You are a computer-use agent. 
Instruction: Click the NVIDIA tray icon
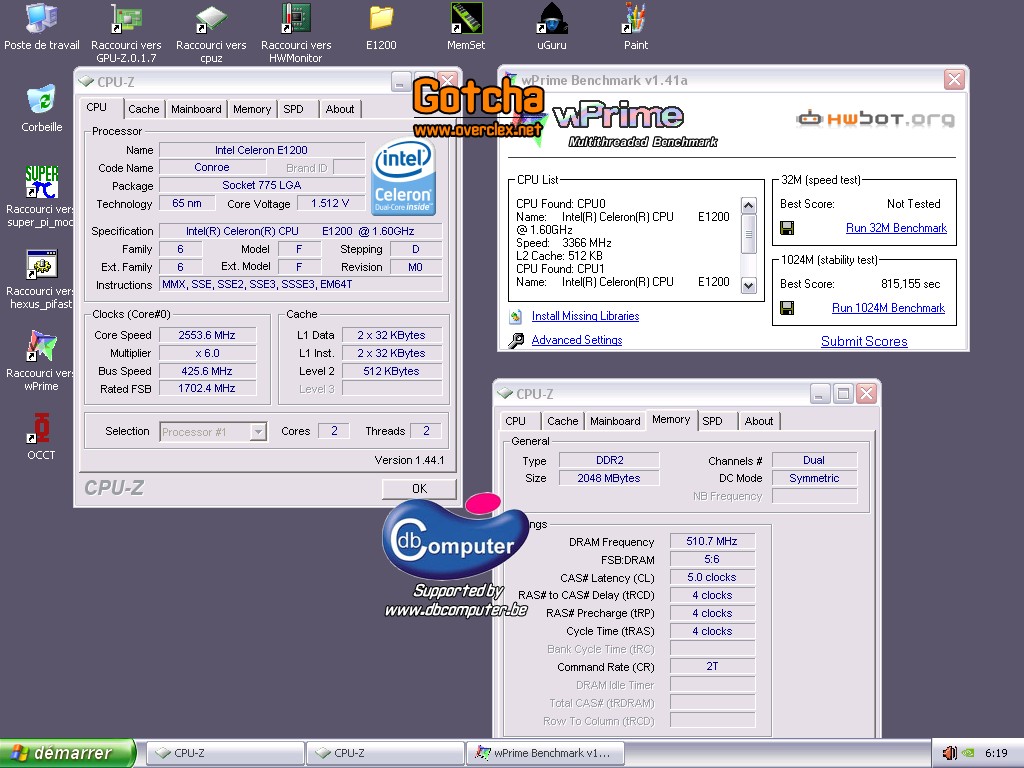click(x=968, y=753)
